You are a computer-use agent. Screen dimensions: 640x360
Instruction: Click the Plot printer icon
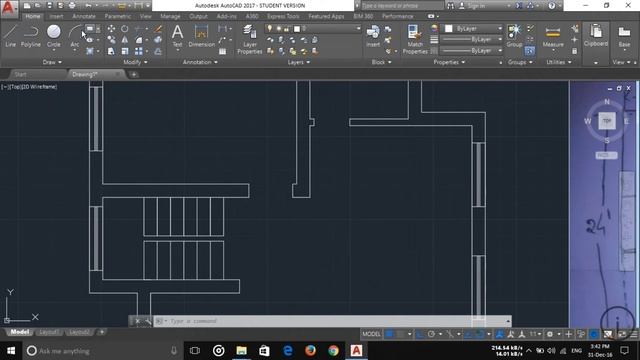point(72,6)
